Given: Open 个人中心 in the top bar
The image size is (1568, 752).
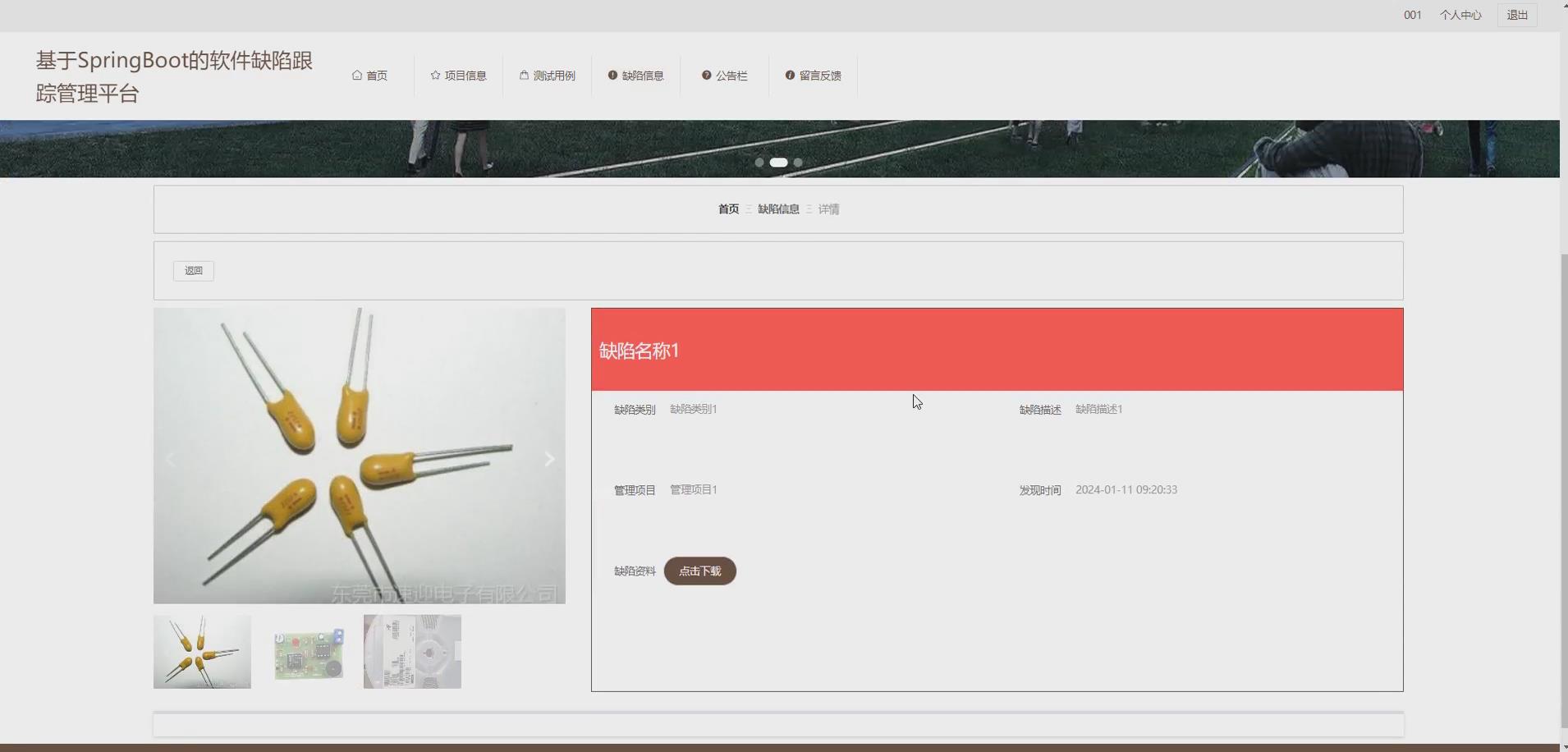Looking at the screenshot, I should click(x=1460, y=14).
